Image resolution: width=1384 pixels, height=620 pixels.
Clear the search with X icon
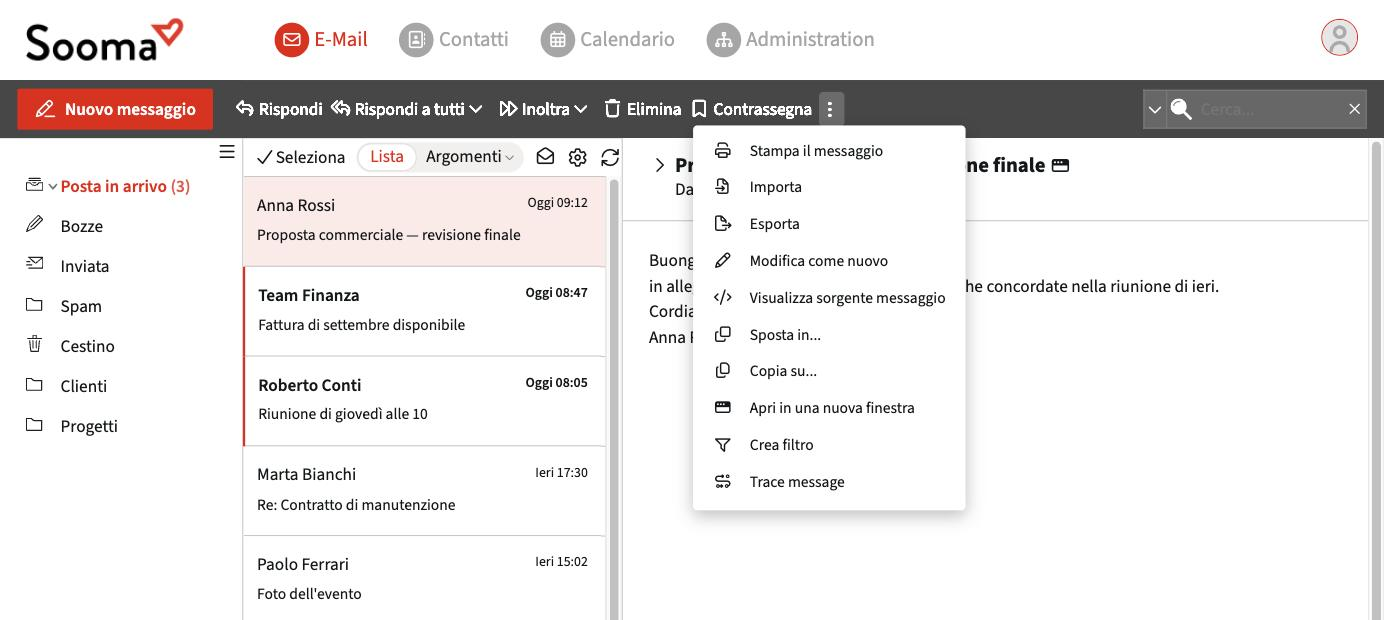pyautogui.click(x=1354, y=109)
